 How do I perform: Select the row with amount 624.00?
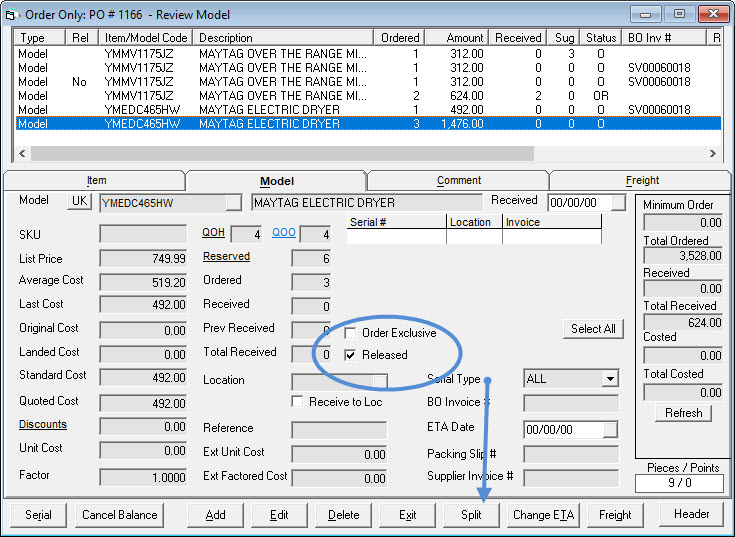pos(368,96)
